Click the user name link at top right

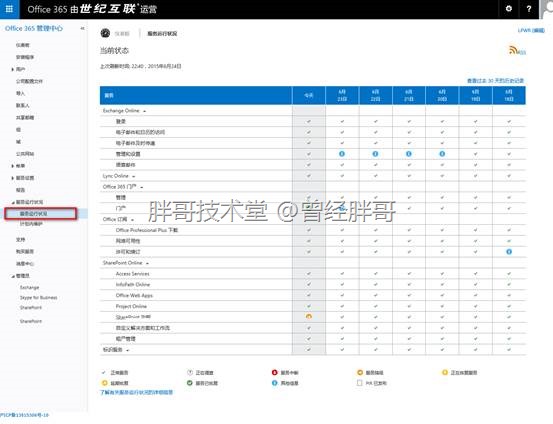click(x=531, y=30)
